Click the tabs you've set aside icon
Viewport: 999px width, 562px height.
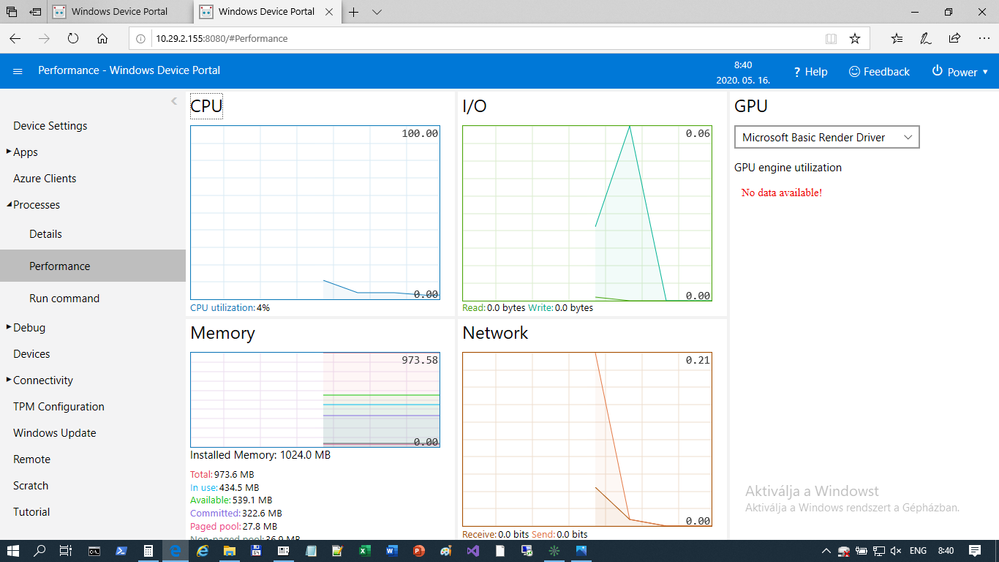[x=11, y=12]
